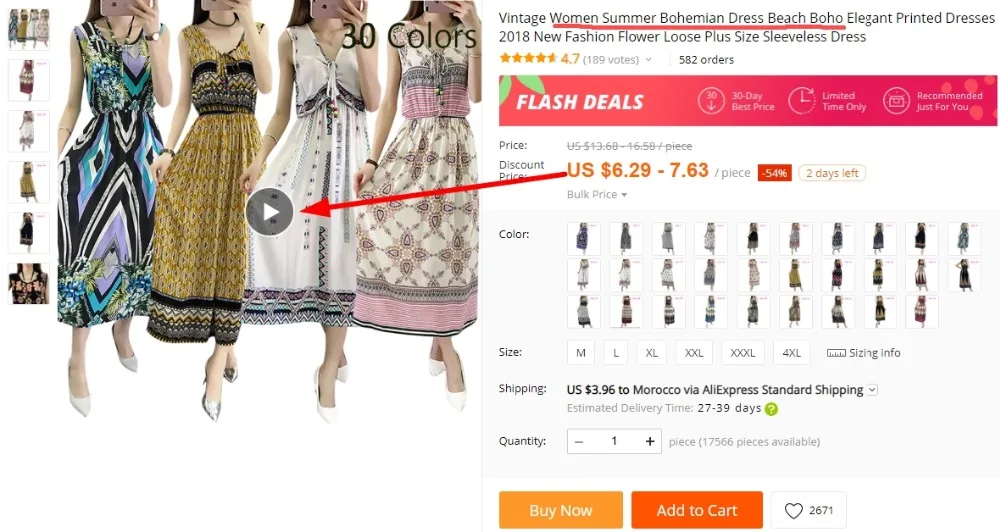Screen dimensions: 1000x532
Task: Open Sizing info ruler link
Action: pos(864,353)
